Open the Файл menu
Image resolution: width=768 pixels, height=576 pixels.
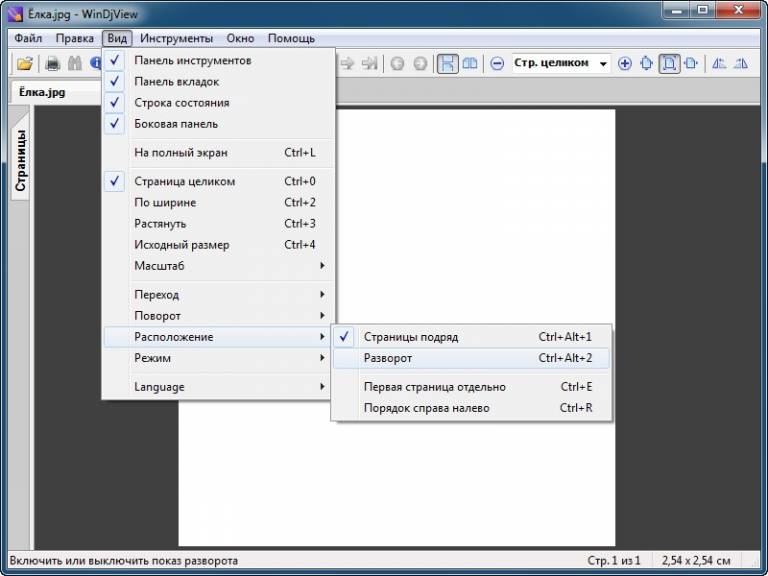(28, 38)
